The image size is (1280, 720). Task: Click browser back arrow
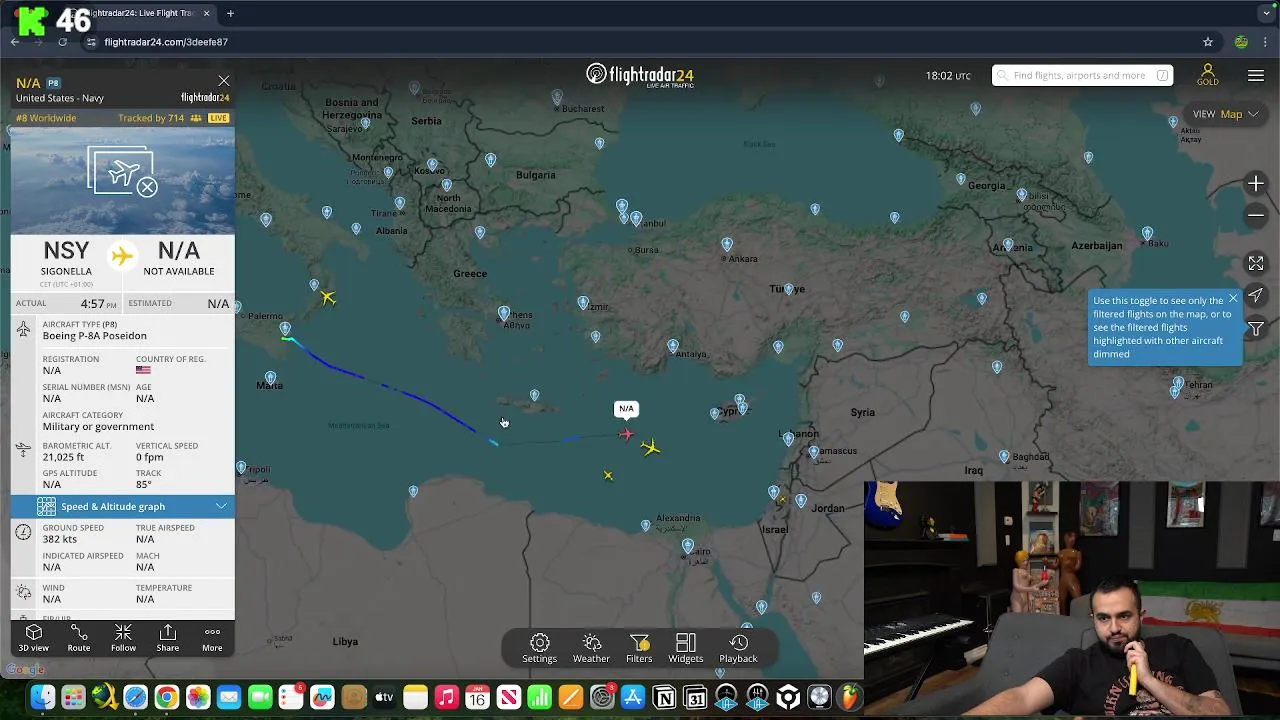pyautogui.click(x=15, y=42)
